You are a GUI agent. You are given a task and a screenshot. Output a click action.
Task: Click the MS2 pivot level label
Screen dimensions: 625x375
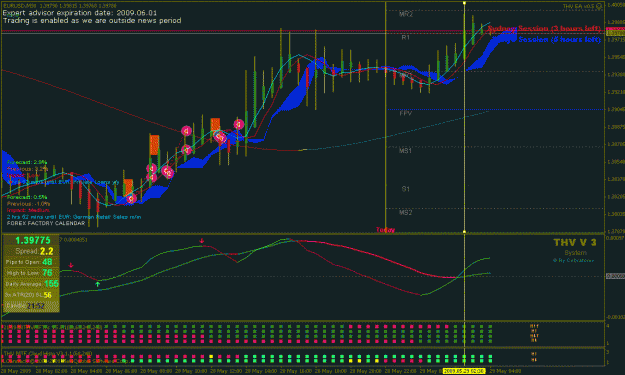click(x=405, y=213)
